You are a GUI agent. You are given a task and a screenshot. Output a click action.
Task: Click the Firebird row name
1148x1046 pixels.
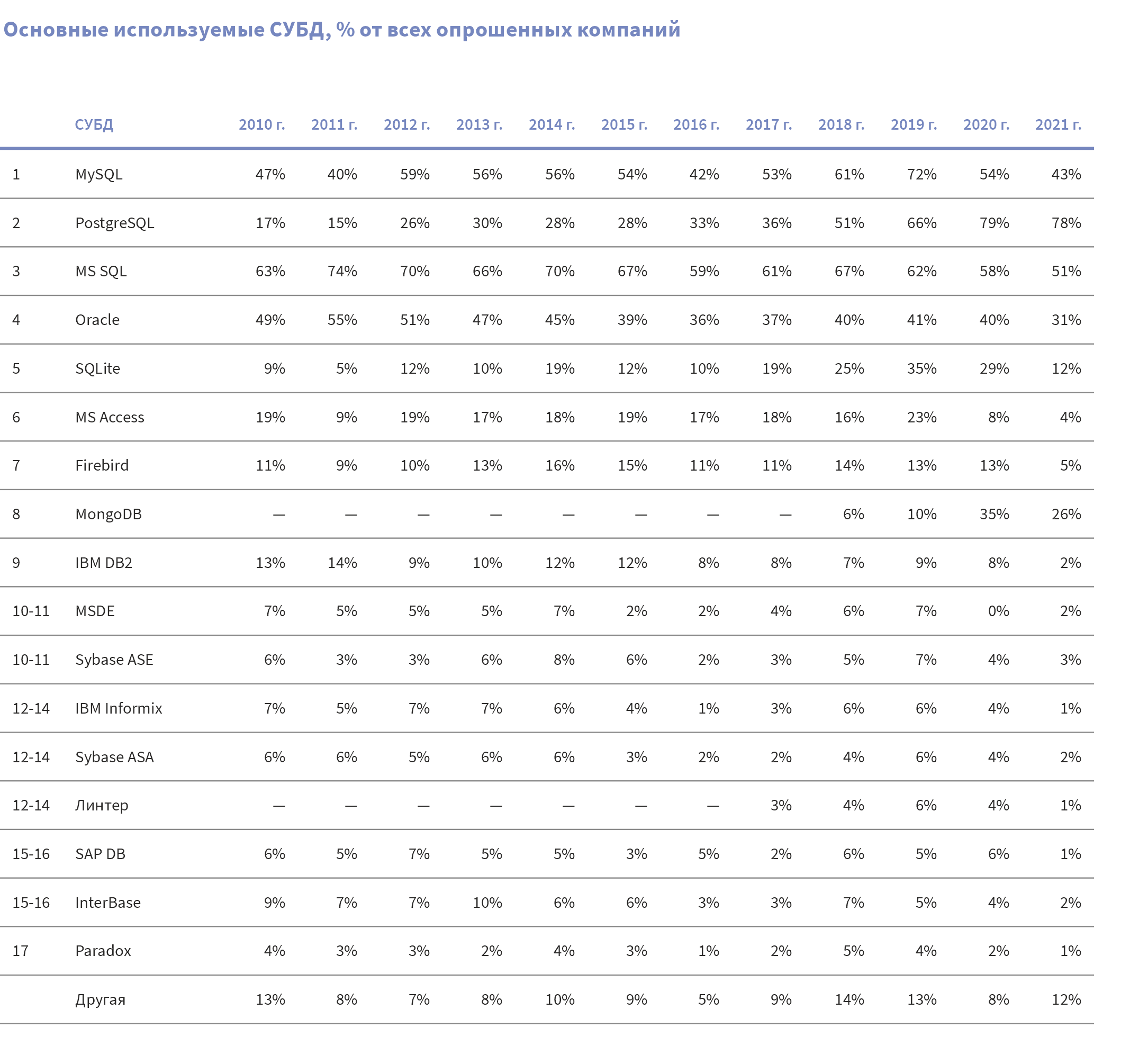(102, 465)
